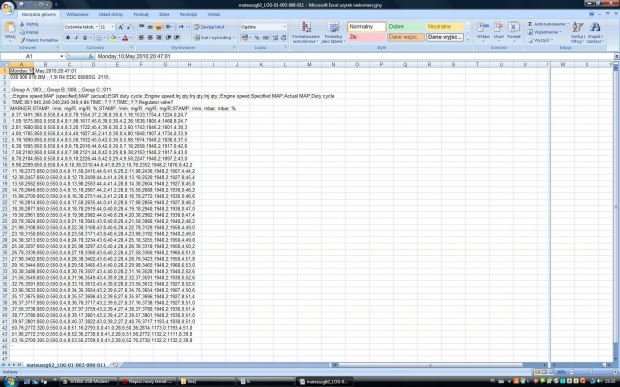620x387 pixels.
Task: Click the Wstaw insert cells button
Action: click(483, 32)
